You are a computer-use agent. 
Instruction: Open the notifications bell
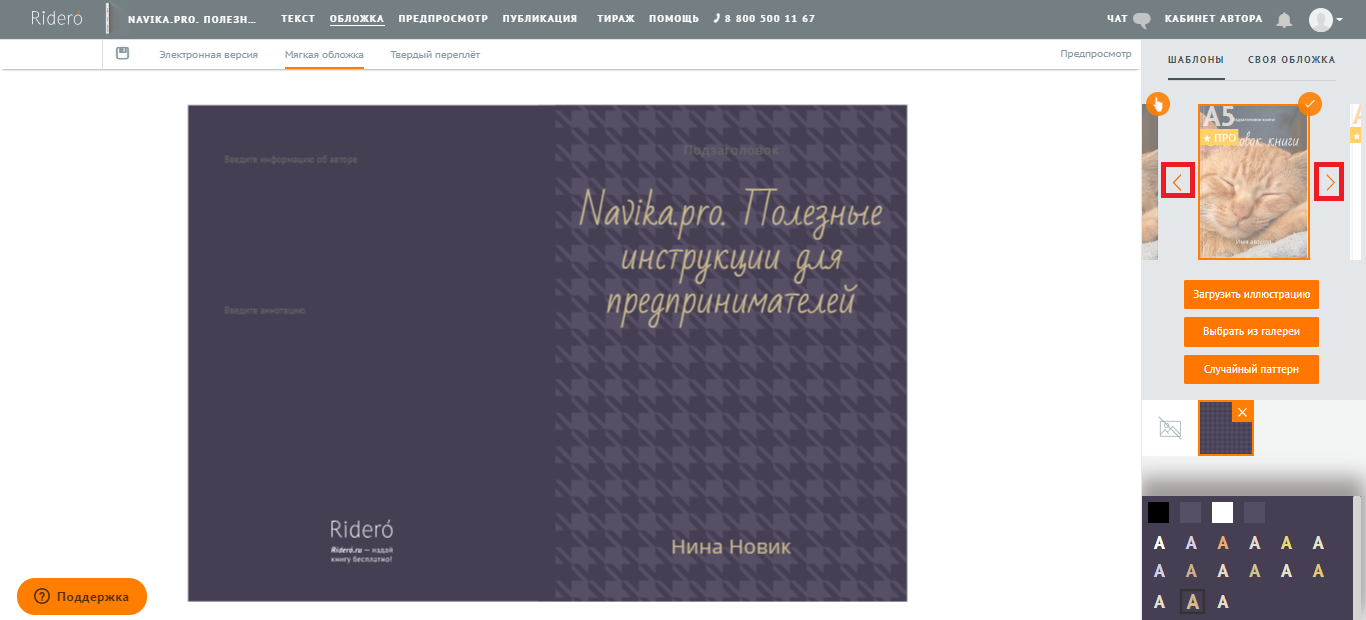pyautogui.click(x=1284, y=19)
